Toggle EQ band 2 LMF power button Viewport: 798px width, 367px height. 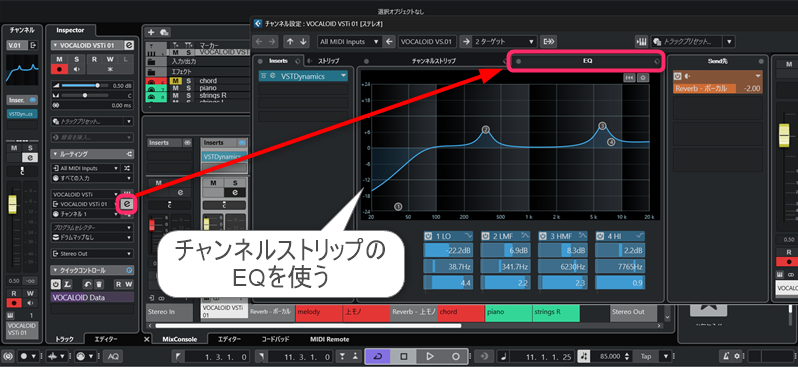pyautogui.click(x=486, y=236)
